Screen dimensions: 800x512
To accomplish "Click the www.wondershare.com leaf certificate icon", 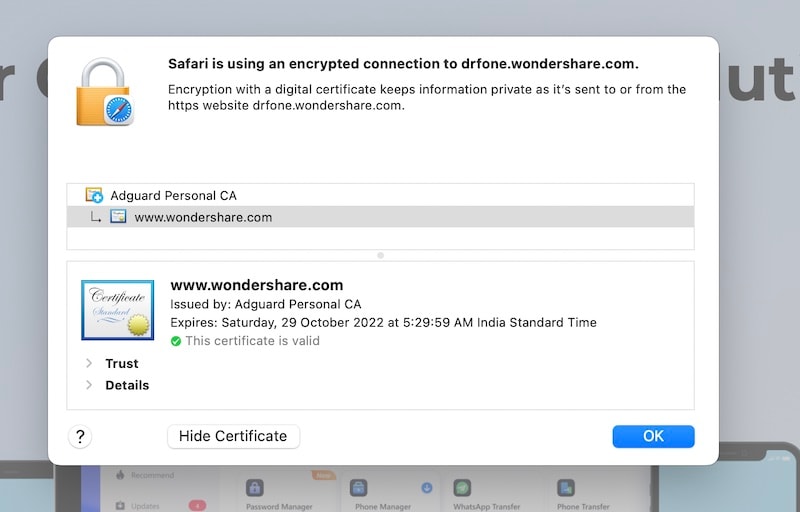I will pos(118,217).
